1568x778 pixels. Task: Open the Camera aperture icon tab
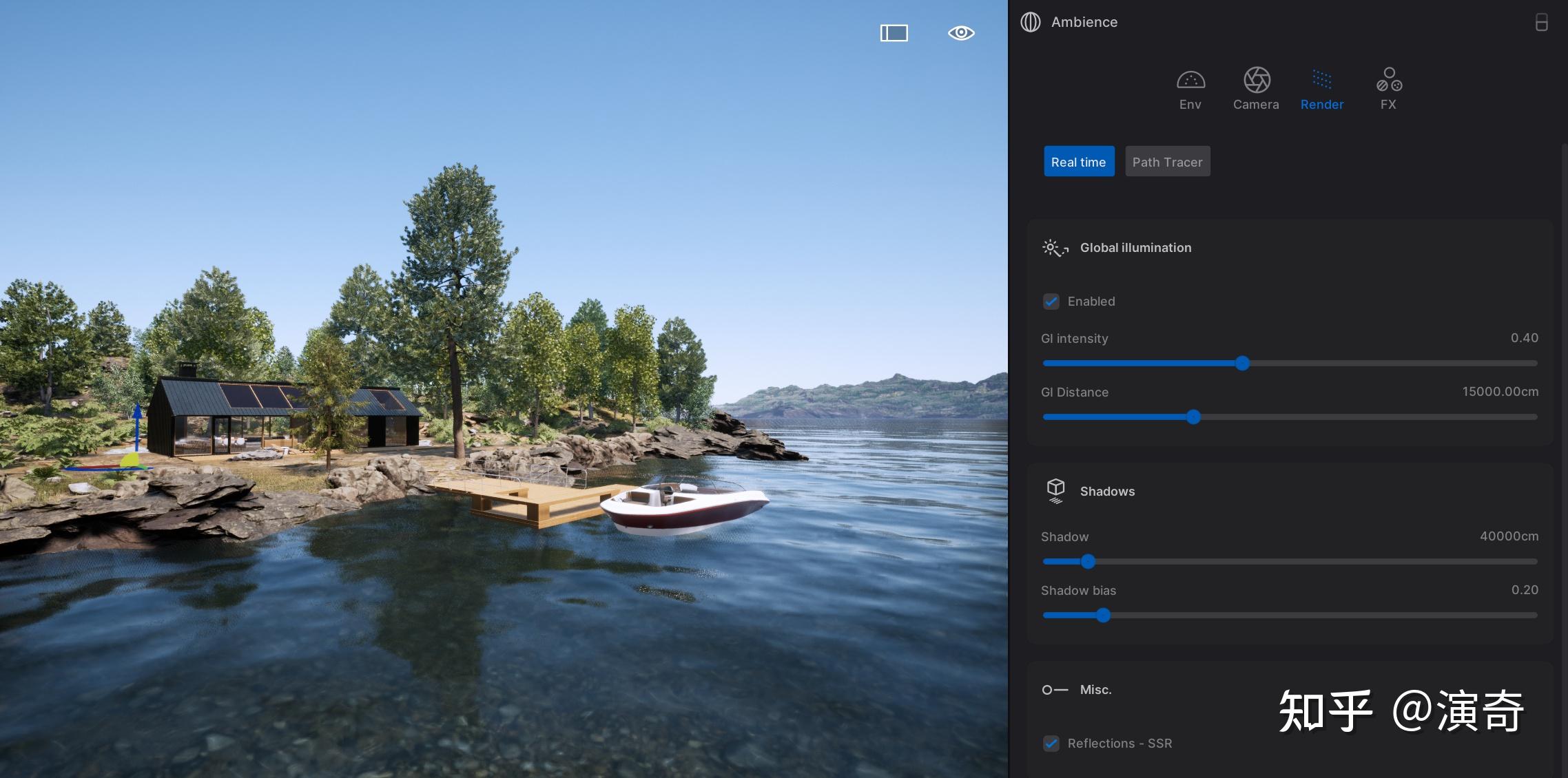click(1256, 80)
